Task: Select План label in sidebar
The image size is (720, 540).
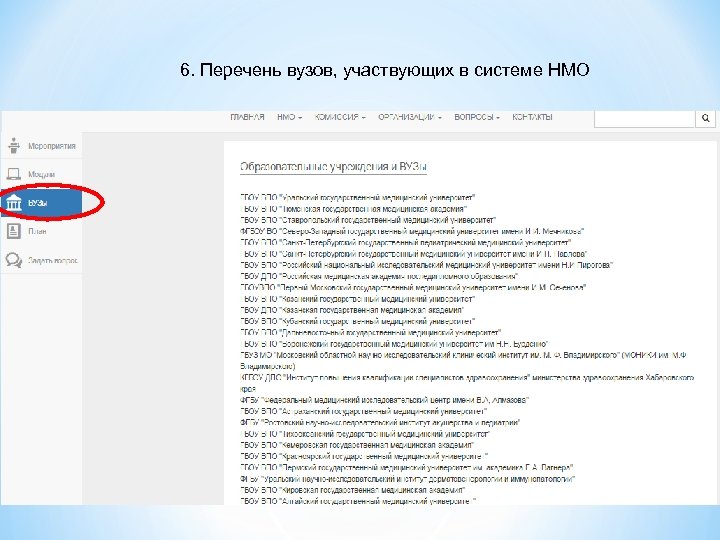Action: coord(37,231)
